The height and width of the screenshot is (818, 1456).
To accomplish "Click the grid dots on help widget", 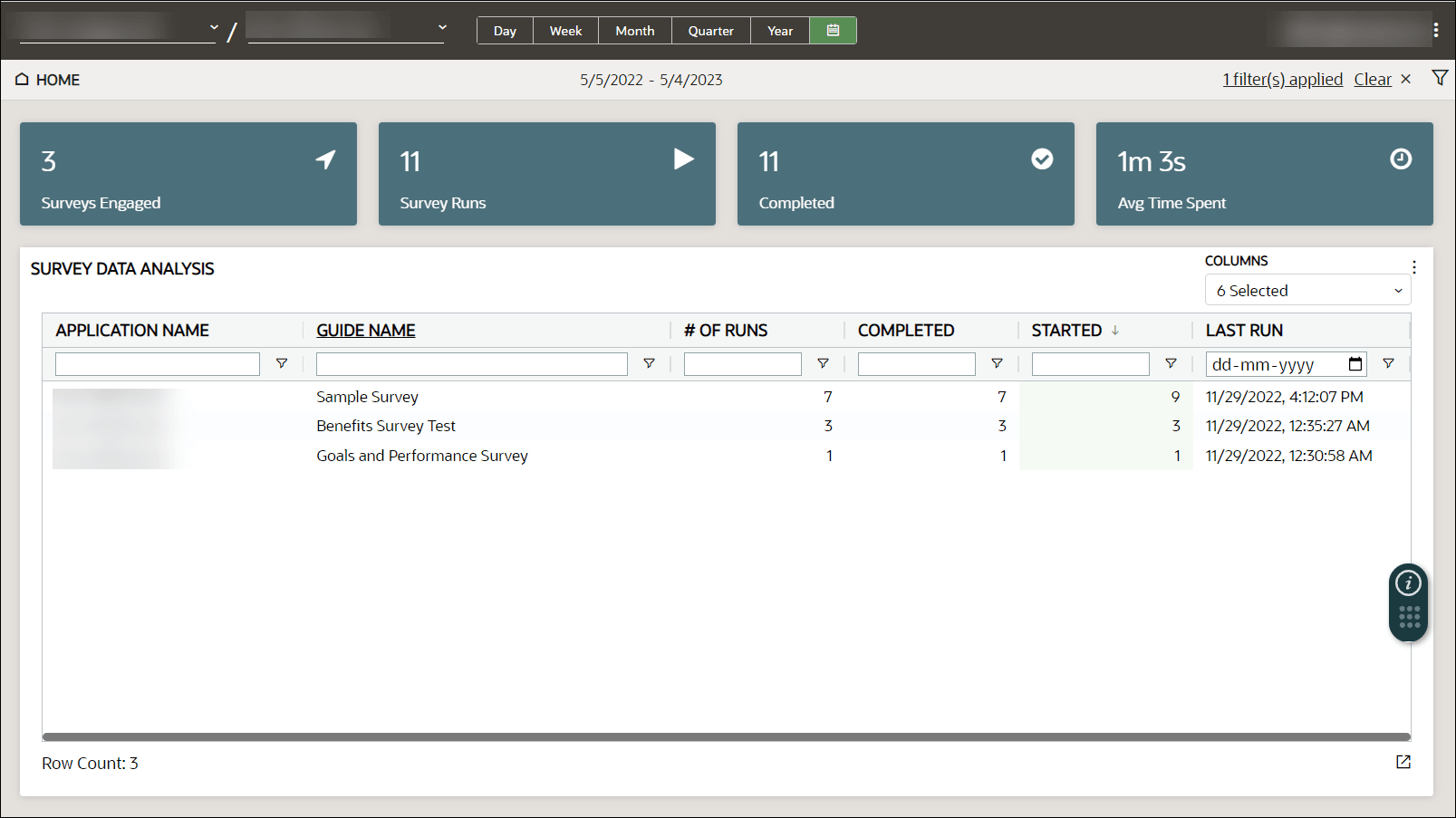I will [x=1409, y=618].
